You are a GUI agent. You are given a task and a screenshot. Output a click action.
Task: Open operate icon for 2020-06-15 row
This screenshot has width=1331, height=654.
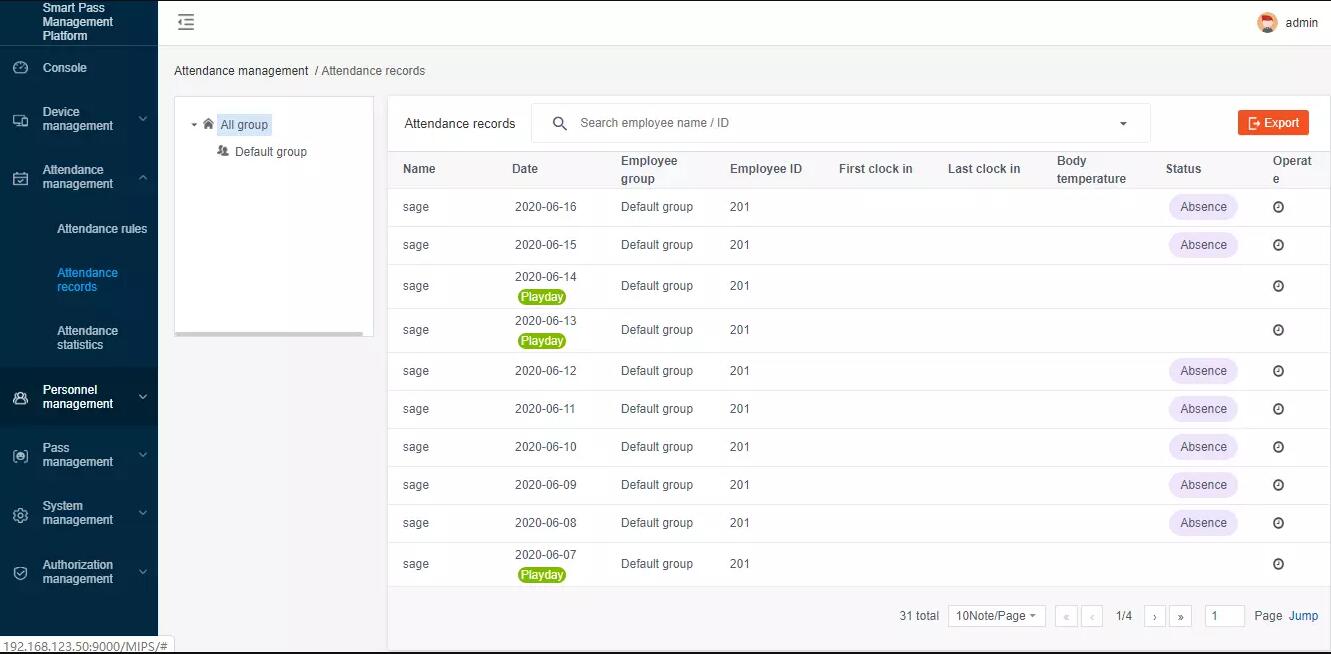[1278, 245]
